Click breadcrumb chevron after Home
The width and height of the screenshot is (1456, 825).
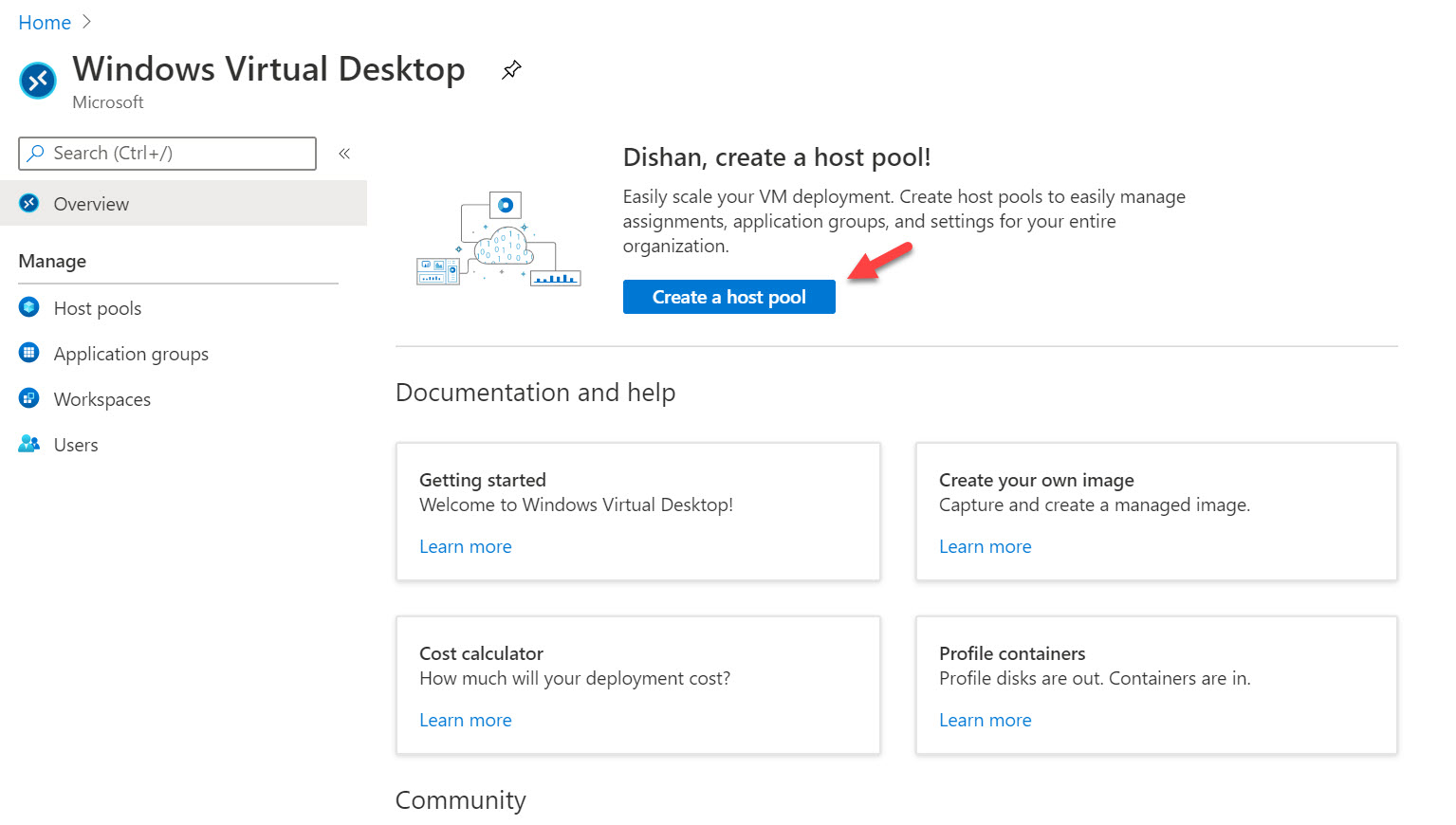click(87, 22)
